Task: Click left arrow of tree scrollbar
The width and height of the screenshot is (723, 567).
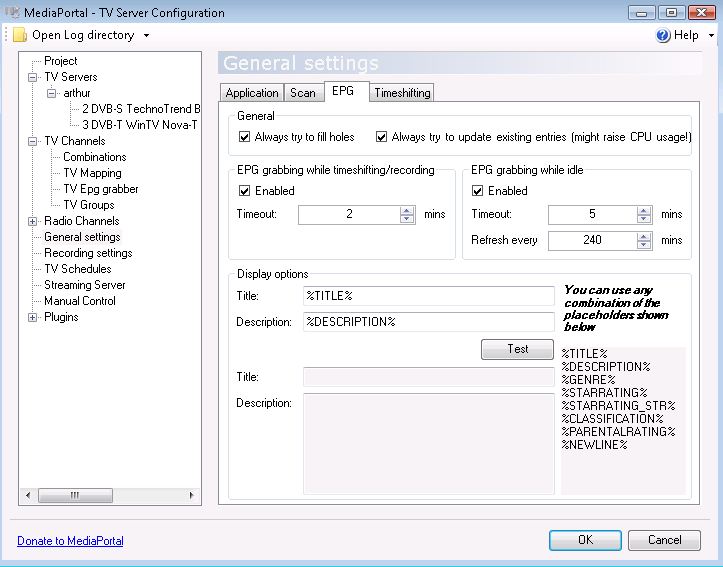Action: click(x=29, y=496)
